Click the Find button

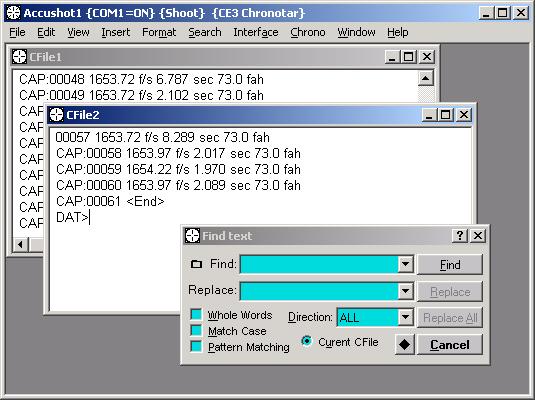[x=450, y=265]
